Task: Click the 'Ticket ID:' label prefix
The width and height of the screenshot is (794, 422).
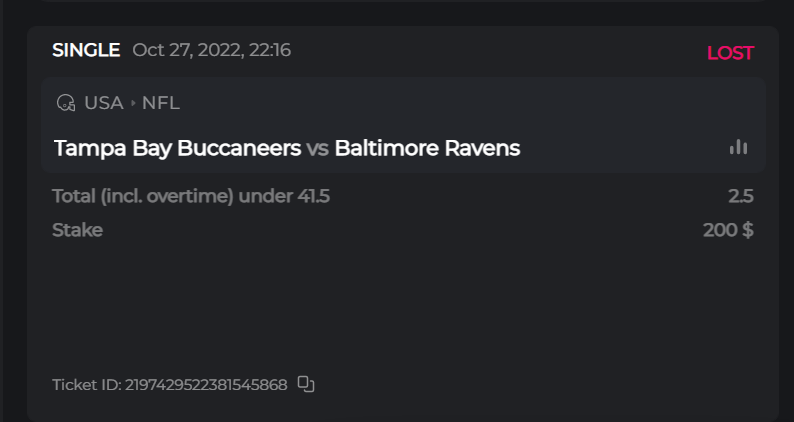Action: click(86, 385)
